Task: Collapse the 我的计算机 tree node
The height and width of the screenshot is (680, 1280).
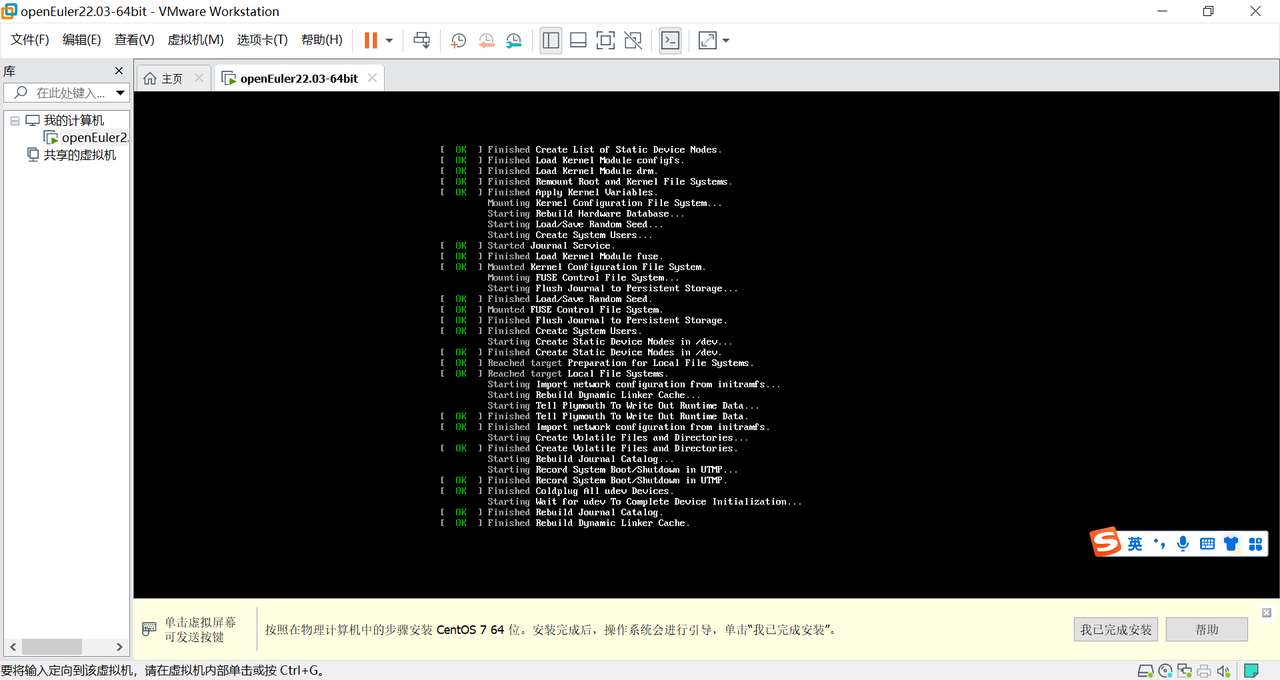Action: pos(15,120)
